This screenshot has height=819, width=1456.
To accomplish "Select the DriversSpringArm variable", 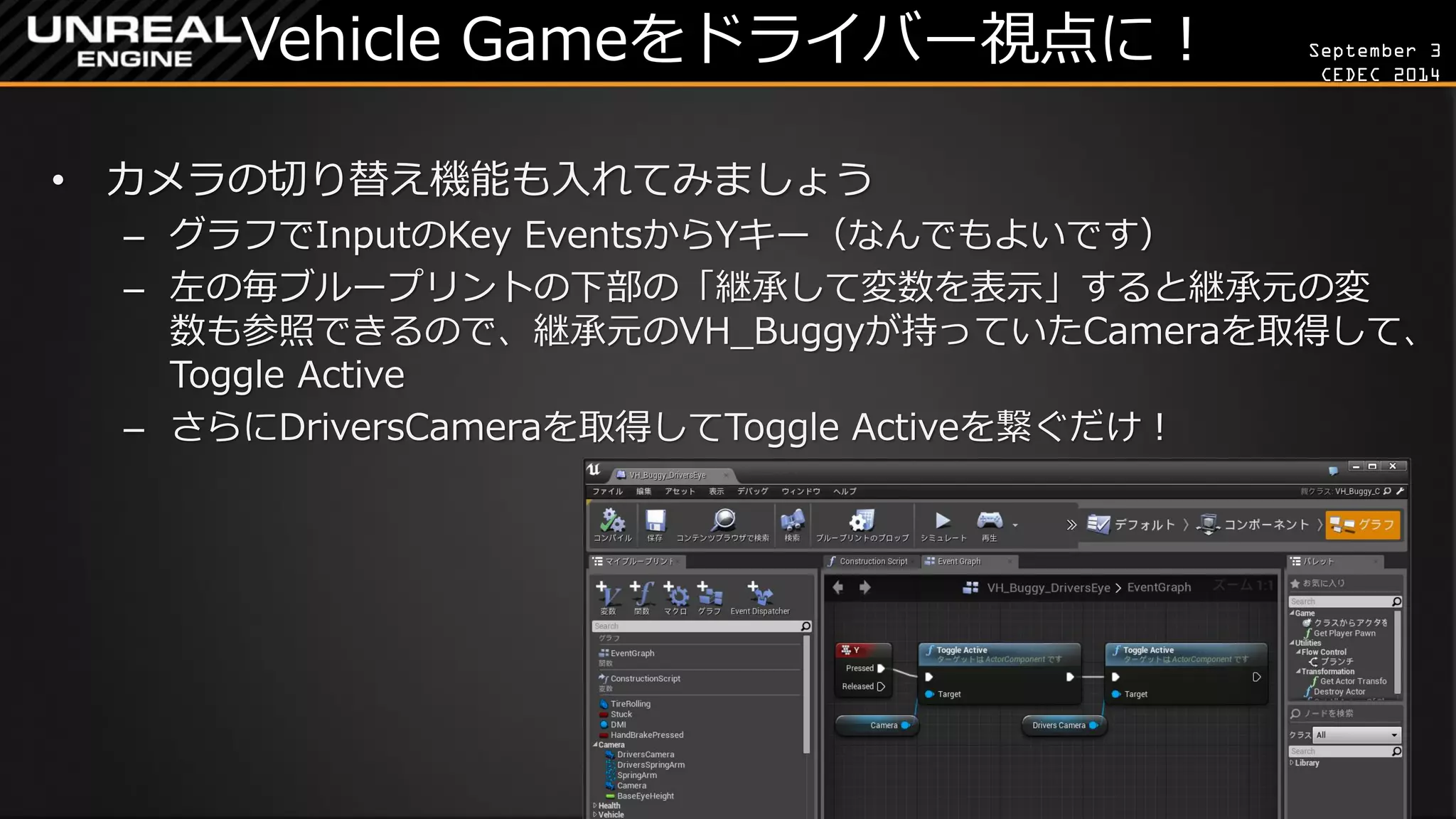I will (x=651, y=765).
